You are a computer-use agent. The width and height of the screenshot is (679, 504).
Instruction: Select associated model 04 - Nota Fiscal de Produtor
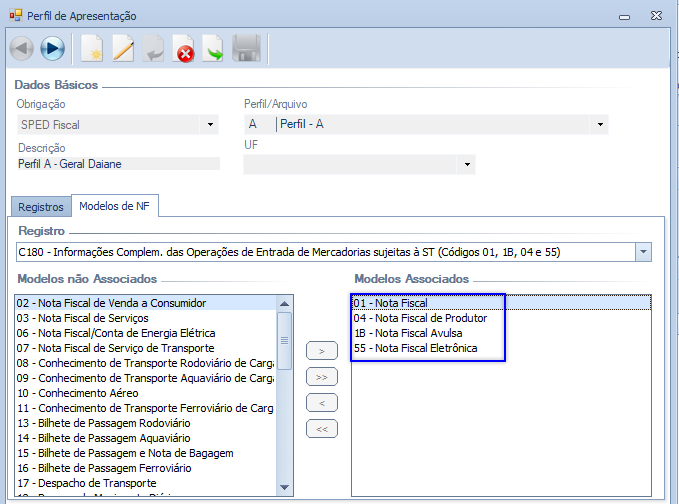[501, 318]
